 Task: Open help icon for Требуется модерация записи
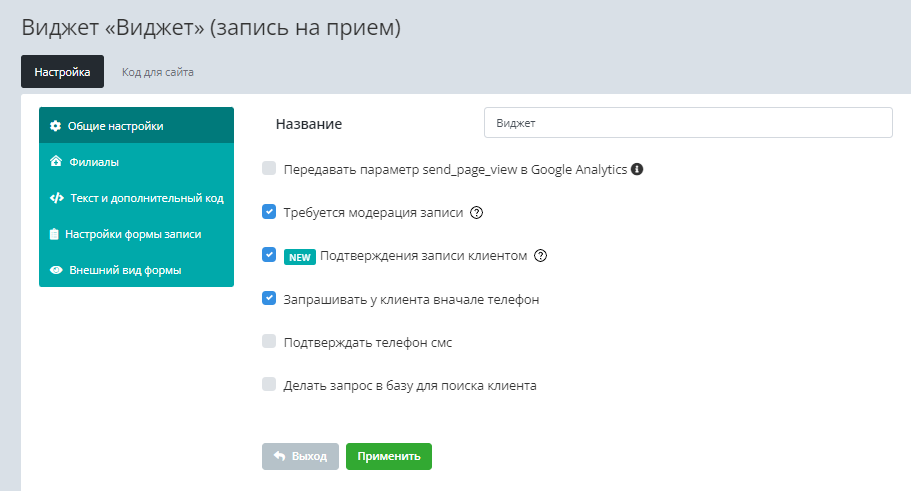pos(477,212)
